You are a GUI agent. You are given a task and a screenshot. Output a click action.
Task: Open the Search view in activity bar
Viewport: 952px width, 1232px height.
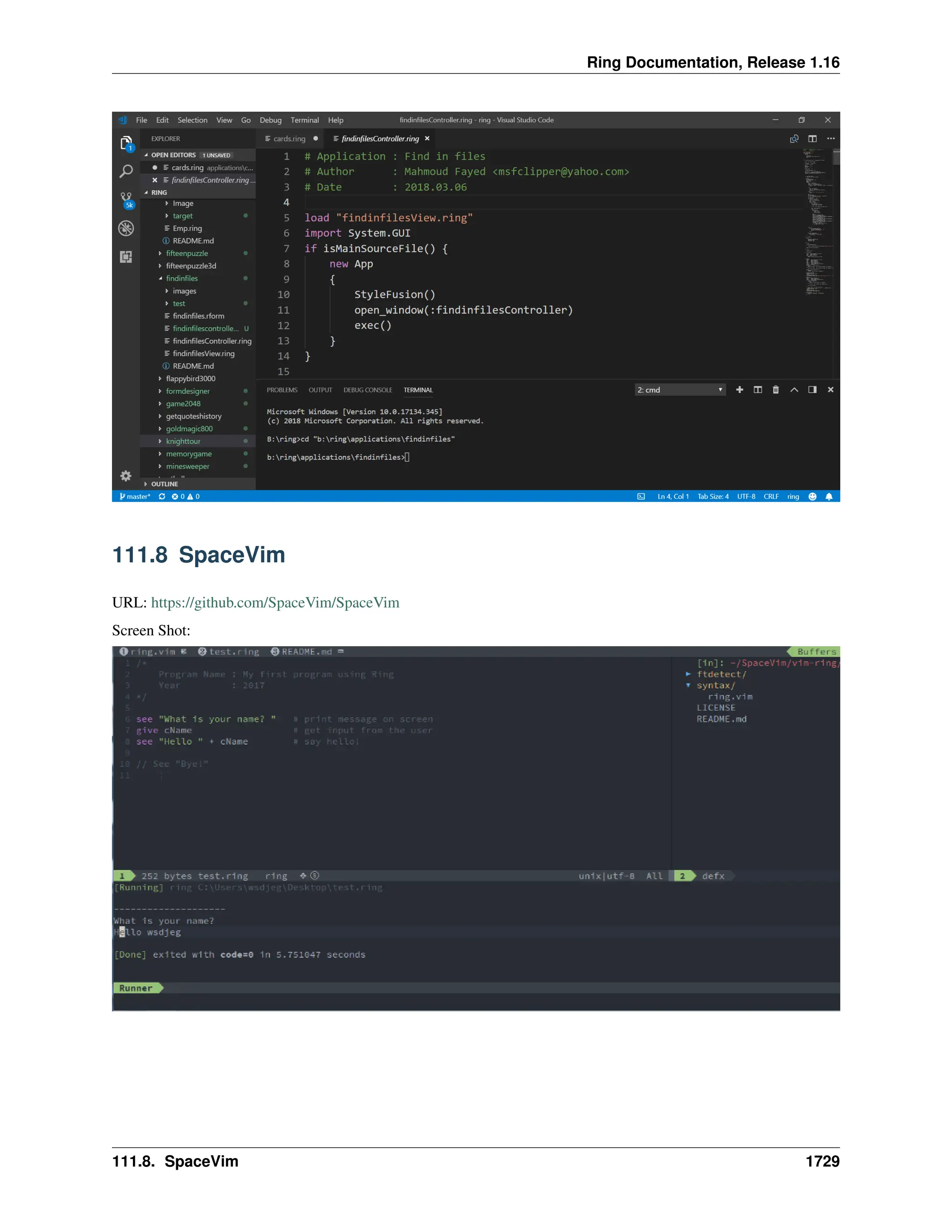[x=126, y=171]
